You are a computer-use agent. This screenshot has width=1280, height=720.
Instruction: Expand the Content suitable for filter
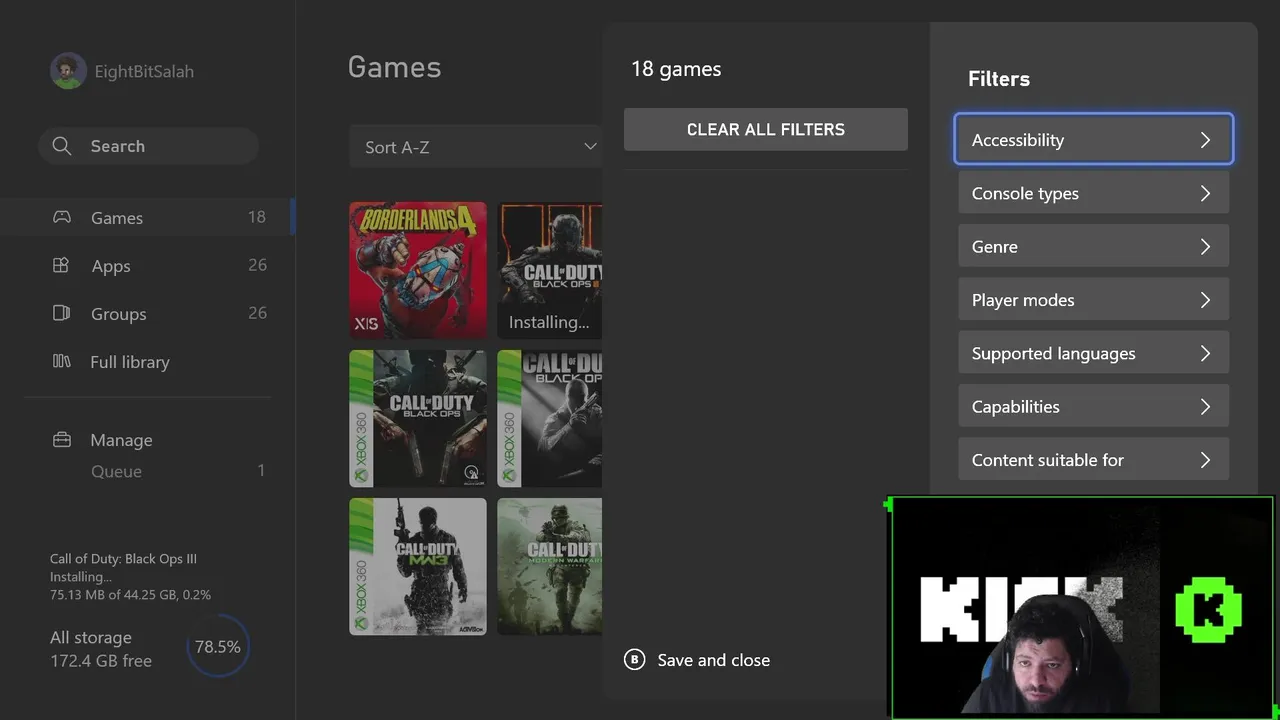click(x=1094, y=459)
